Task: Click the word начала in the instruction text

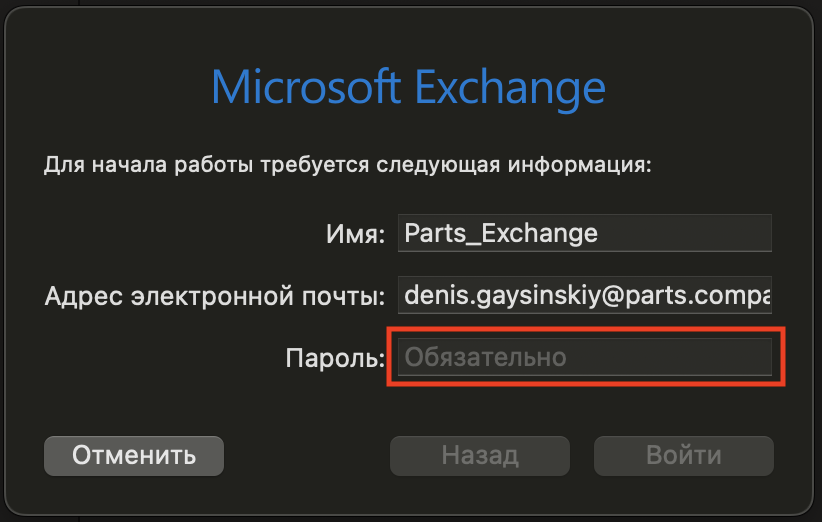Action: pos(117,164)
